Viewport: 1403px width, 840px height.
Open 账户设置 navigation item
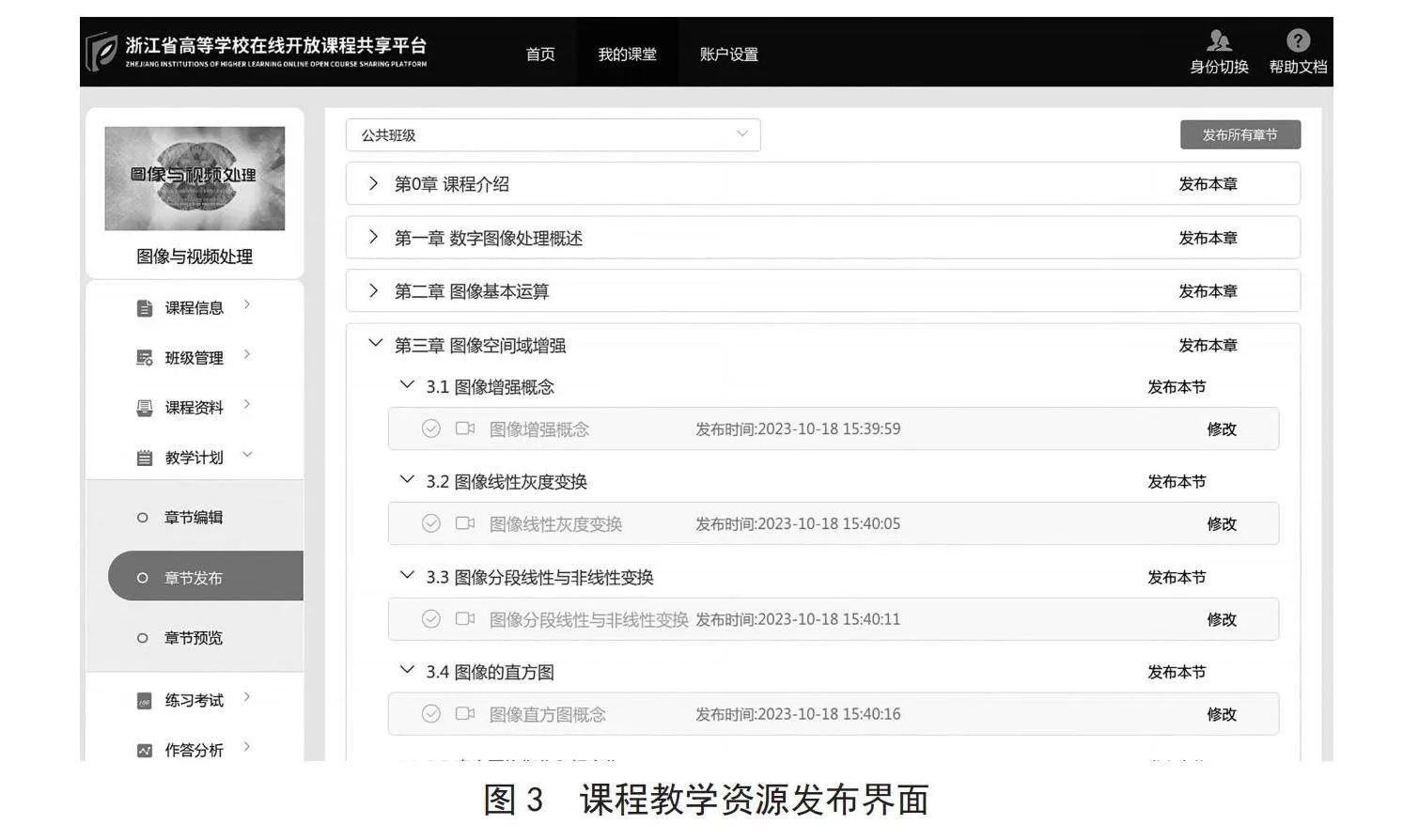[x=729, y=54]
